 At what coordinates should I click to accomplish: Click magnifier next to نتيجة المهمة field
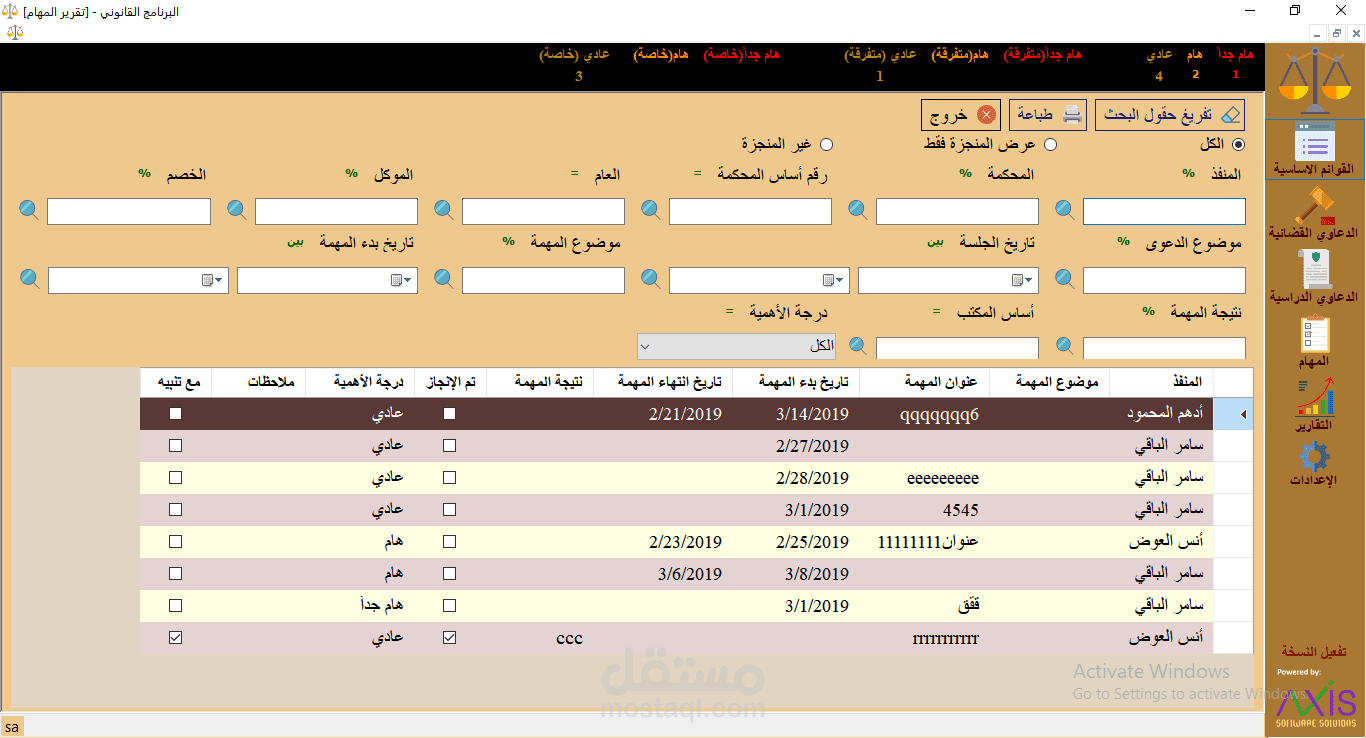[1066, 346]
